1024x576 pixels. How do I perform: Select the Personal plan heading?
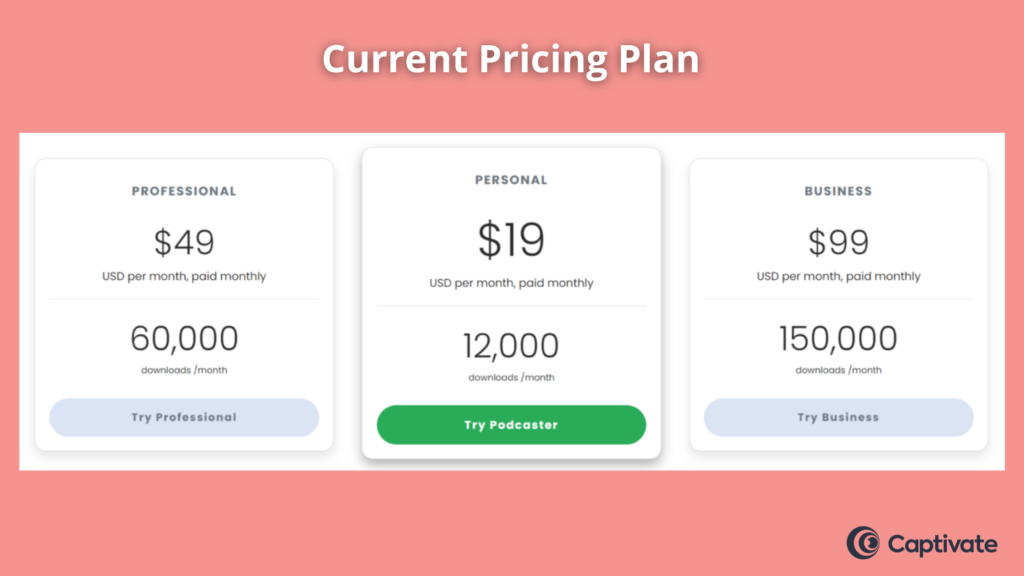click(x=511, y=180)
